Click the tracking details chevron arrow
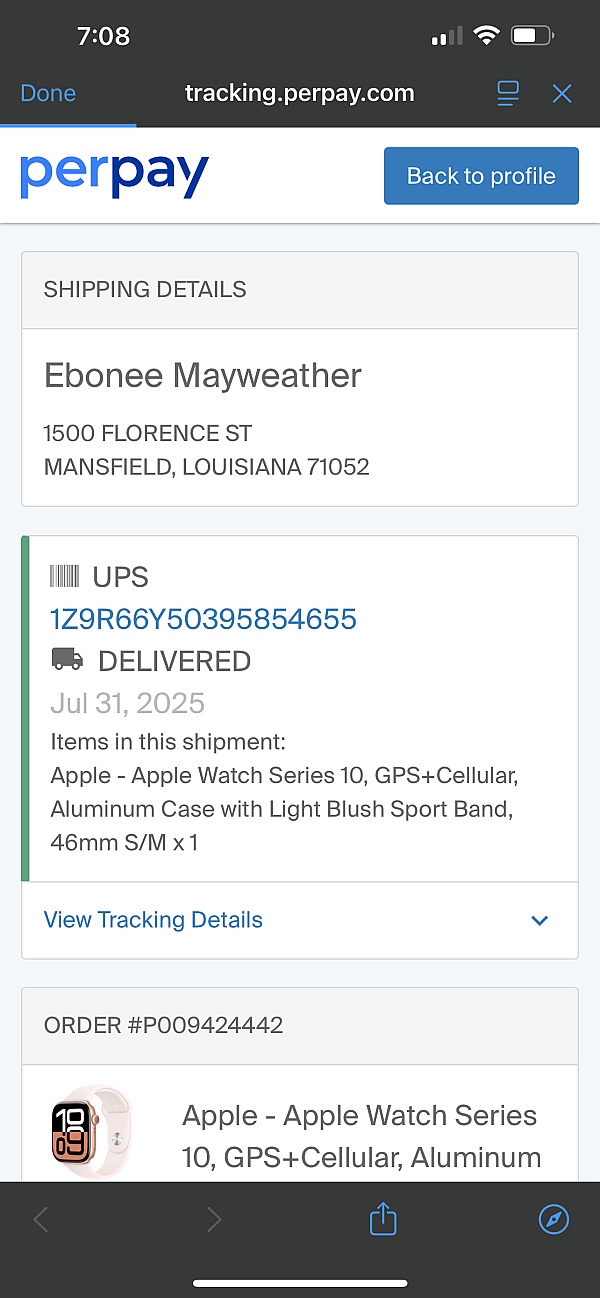600x1298 pixels. pos(540,921)
